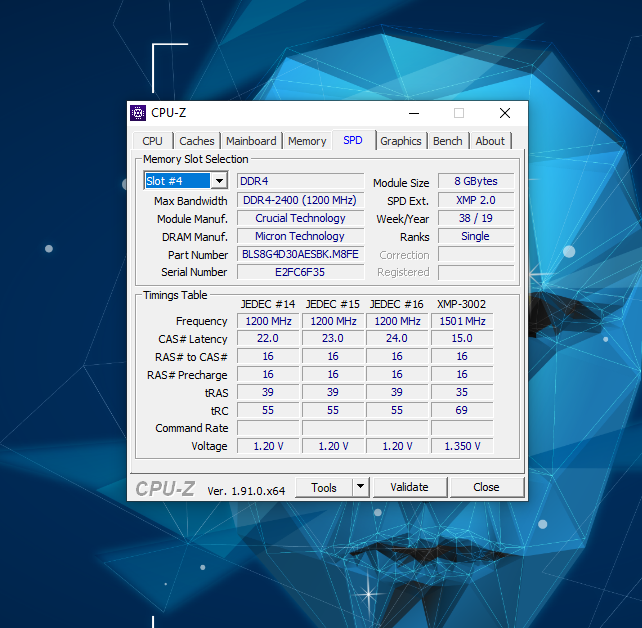Click the Validate button

409,487
